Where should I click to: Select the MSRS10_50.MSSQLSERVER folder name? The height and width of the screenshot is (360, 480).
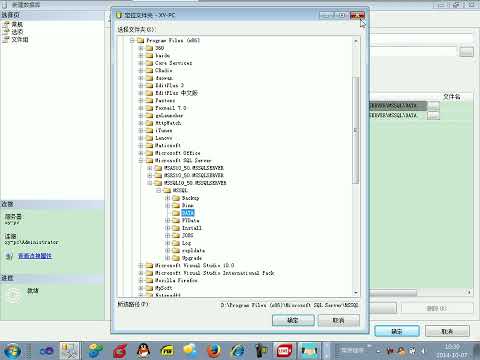tap(194, 175)
